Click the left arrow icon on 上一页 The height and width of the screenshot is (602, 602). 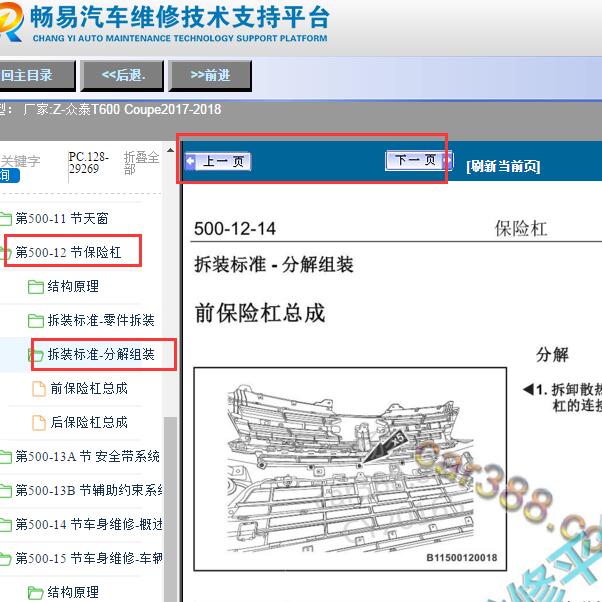190,161
